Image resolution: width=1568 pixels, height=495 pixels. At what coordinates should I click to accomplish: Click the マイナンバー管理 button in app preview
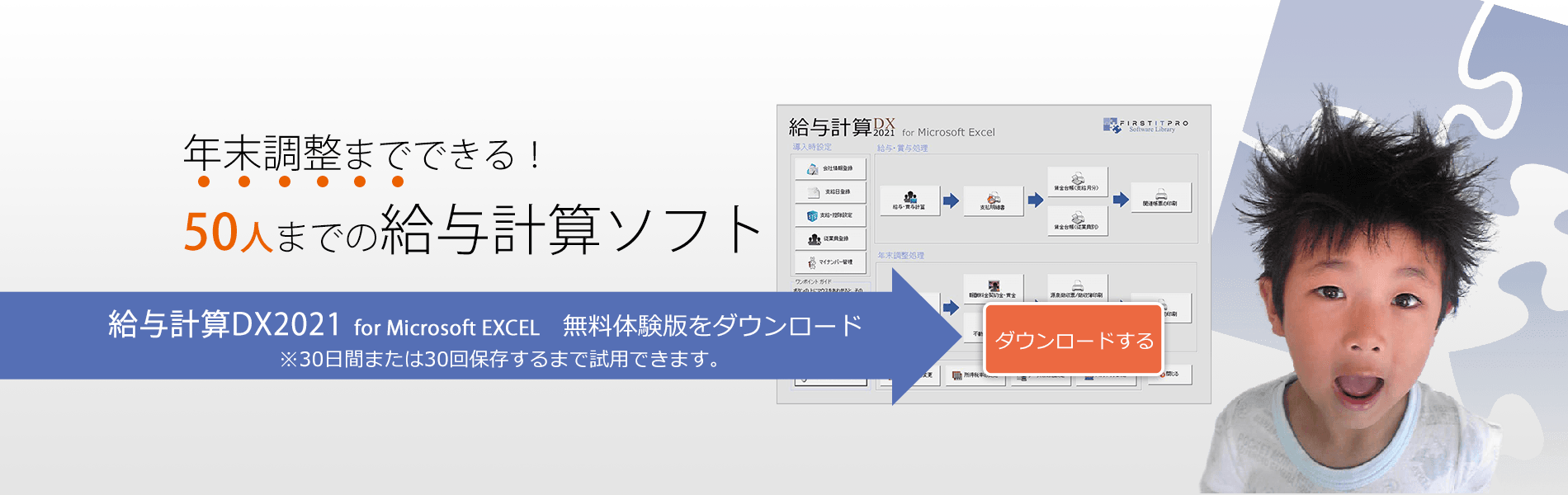click(x=830, y=262)
